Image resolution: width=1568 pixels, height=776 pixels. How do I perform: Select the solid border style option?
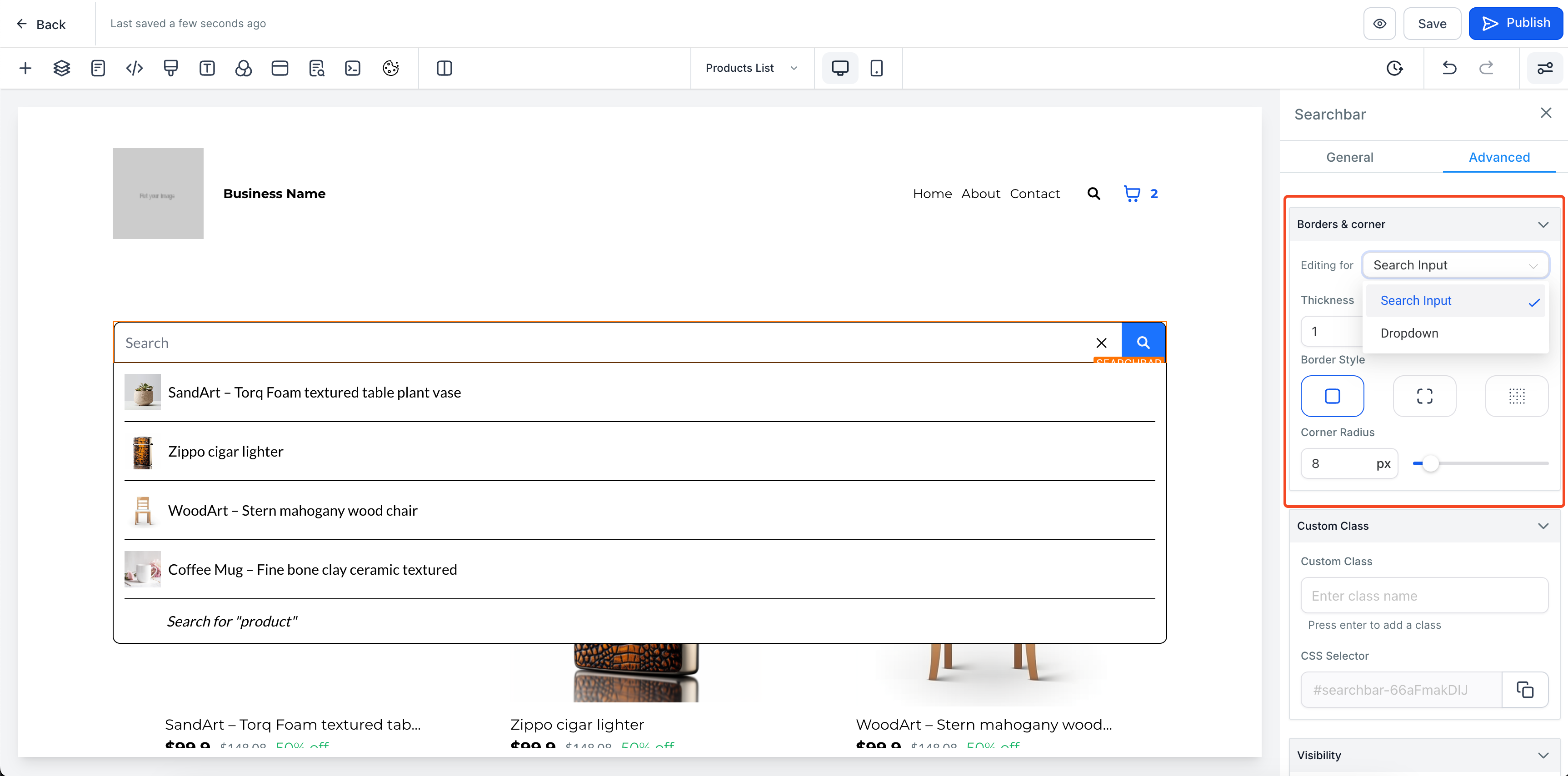click(1333, 396)
